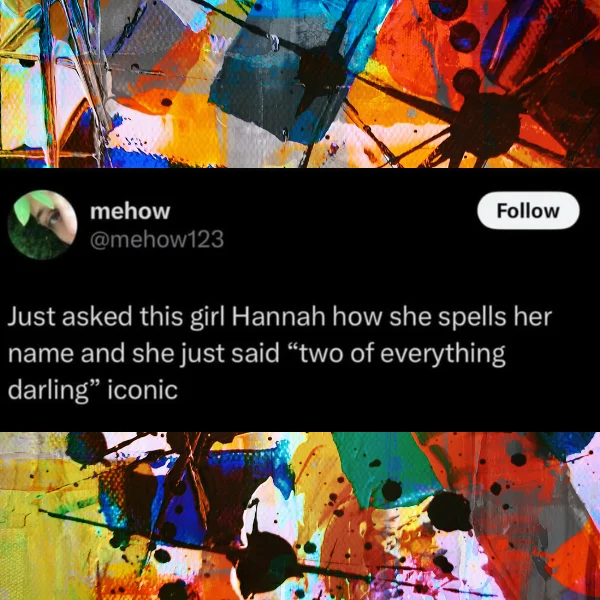Viewport: 600px width, 600px height.
Task: Click the display name mehow
Action: (x=130, y=211)
